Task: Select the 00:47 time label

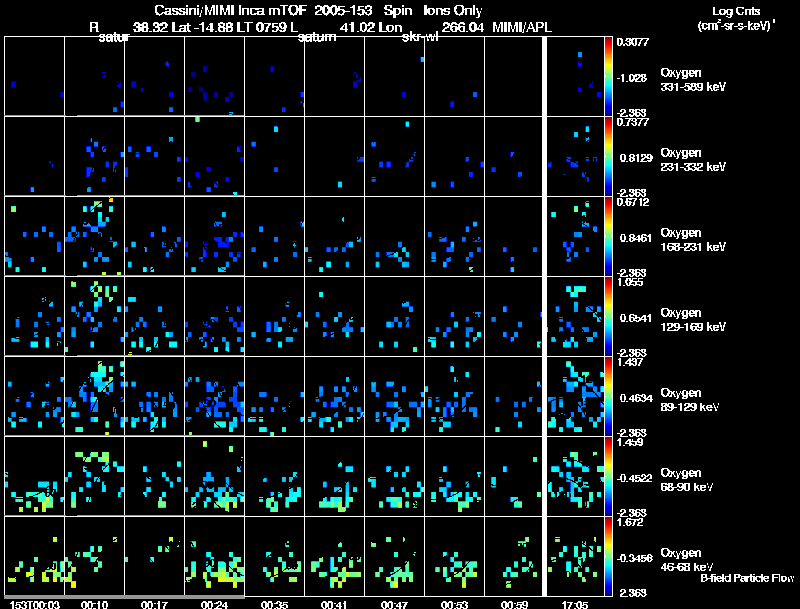Action: pos(394,604)
